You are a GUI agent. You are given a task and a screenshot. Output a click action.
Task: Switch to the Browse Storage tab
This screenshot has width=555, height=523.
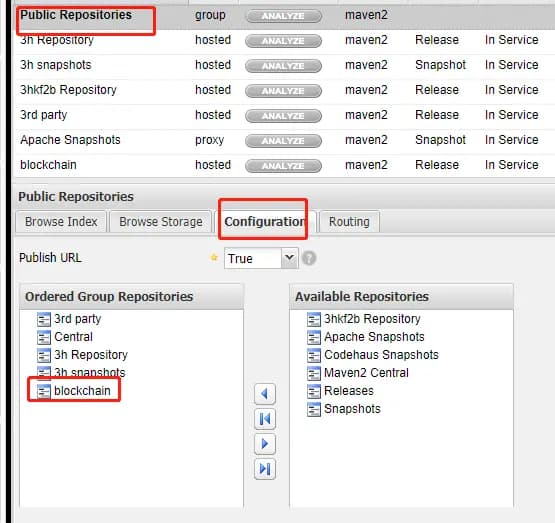pos(161,222)
